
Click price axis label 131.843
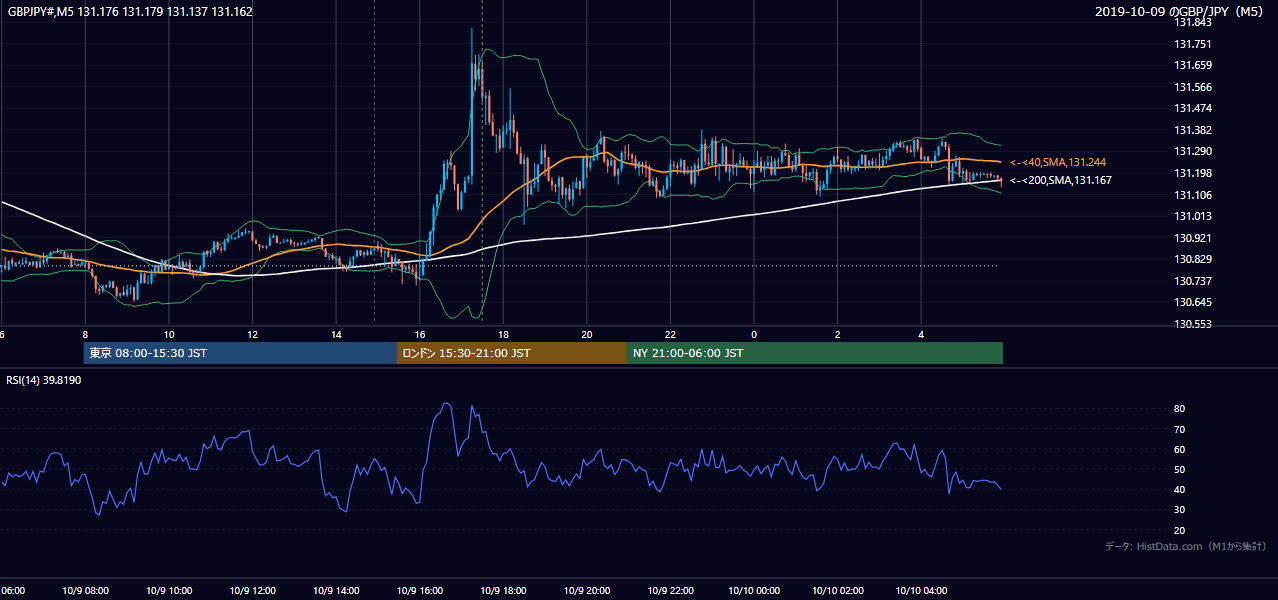(x=1193, y=23)
